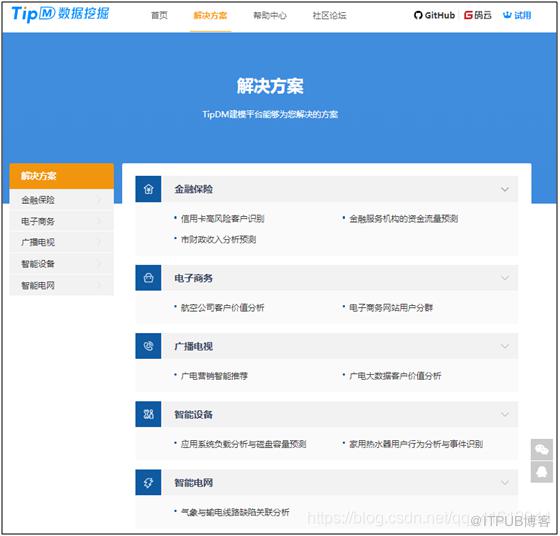Image resolution: width=560 pixels, height=536 pixels.
Task: Select the 解决方案 nav tab
Action: point(210,15)
